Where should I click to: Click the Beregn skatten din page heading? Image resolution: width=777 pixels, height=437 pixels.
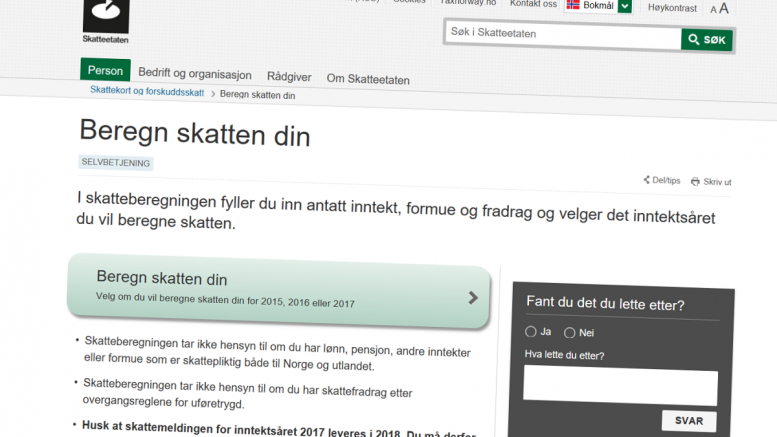[195, 133]
